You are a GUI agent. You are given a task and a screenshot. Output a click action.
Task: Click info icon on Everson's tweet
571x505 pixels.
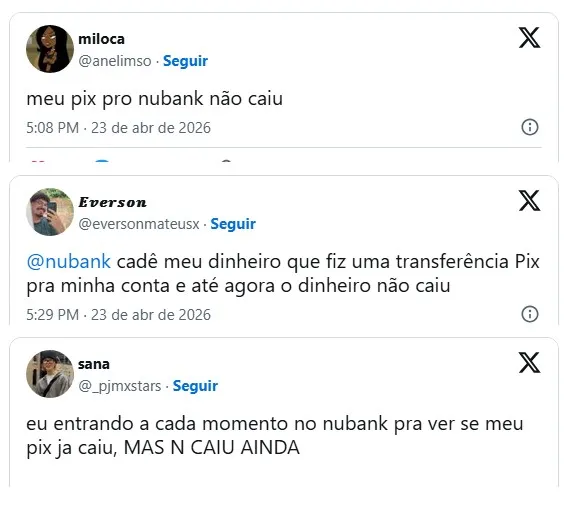pos(529,314)
